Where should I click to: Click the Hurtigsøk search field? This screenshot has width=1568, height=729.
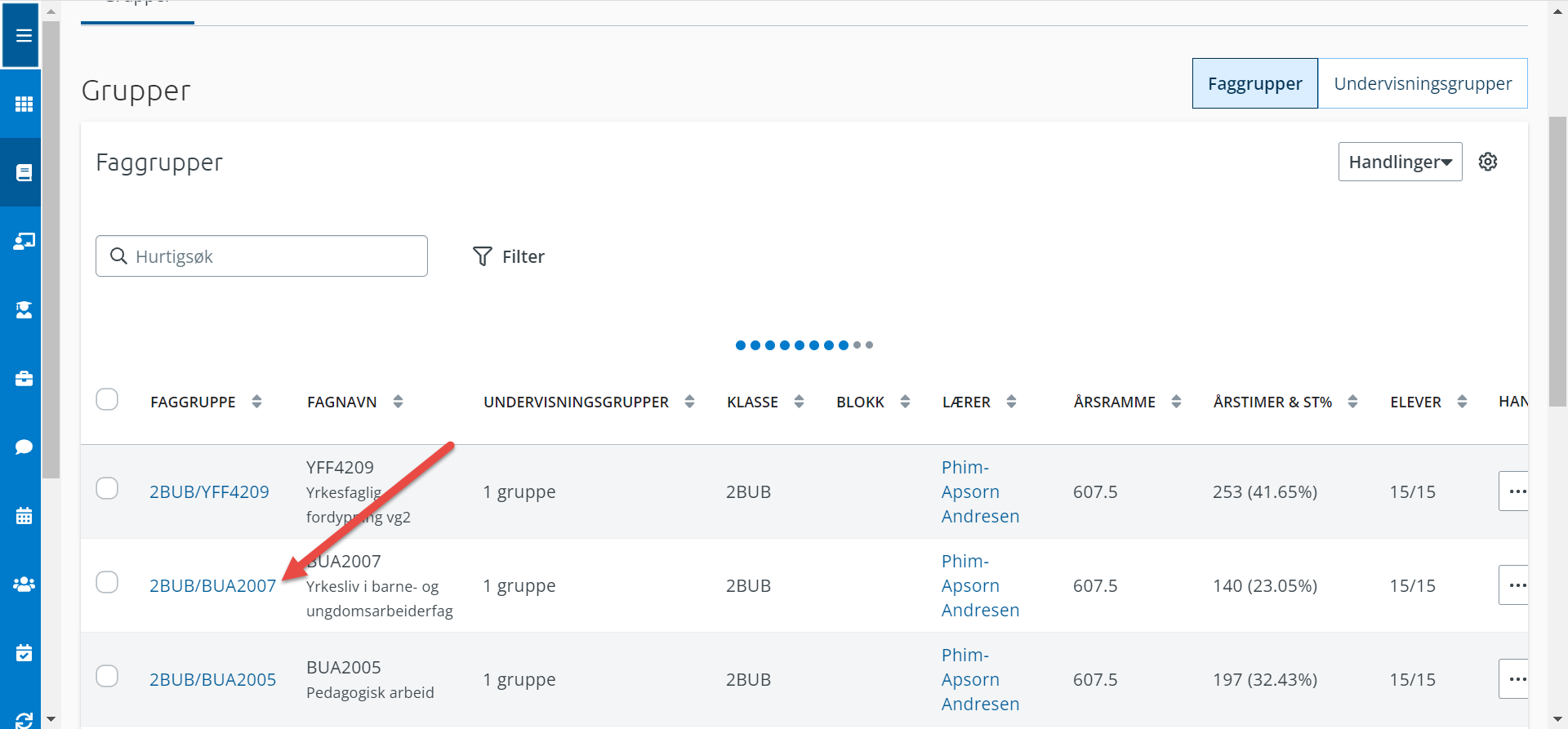pyautogui.click(x=261, y=256)
